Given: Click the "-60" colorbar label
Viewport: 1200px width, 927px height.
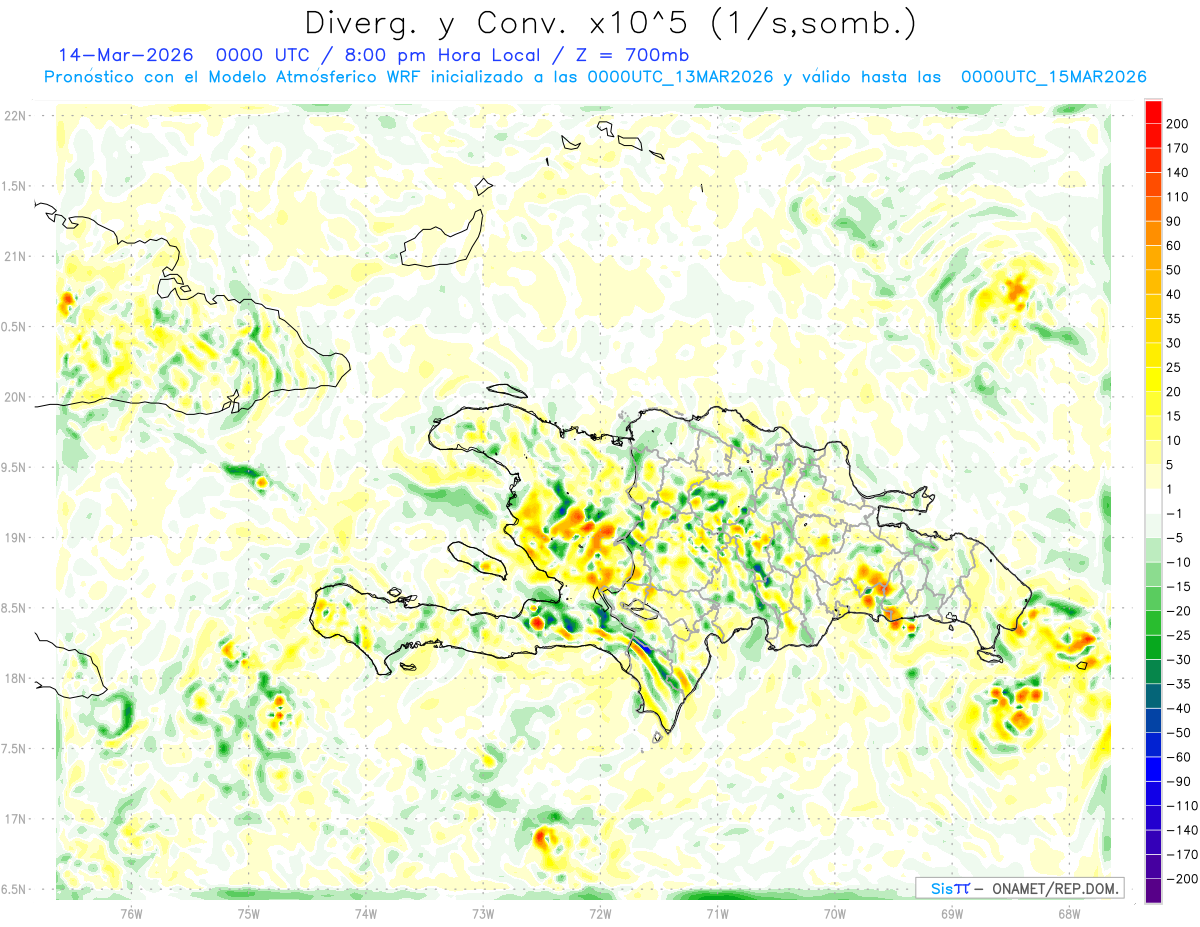Looking at the screenshot, I should (1179, 757).
